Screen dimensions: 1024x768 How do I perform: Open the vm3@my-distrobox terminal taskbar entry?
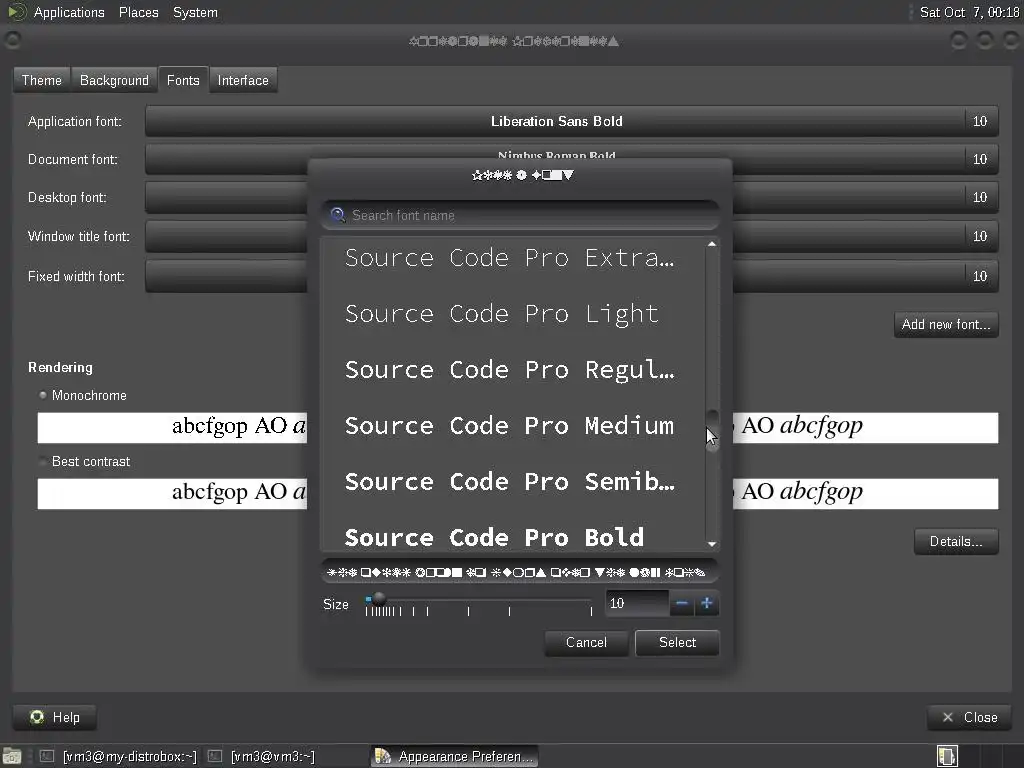(119, 756)
